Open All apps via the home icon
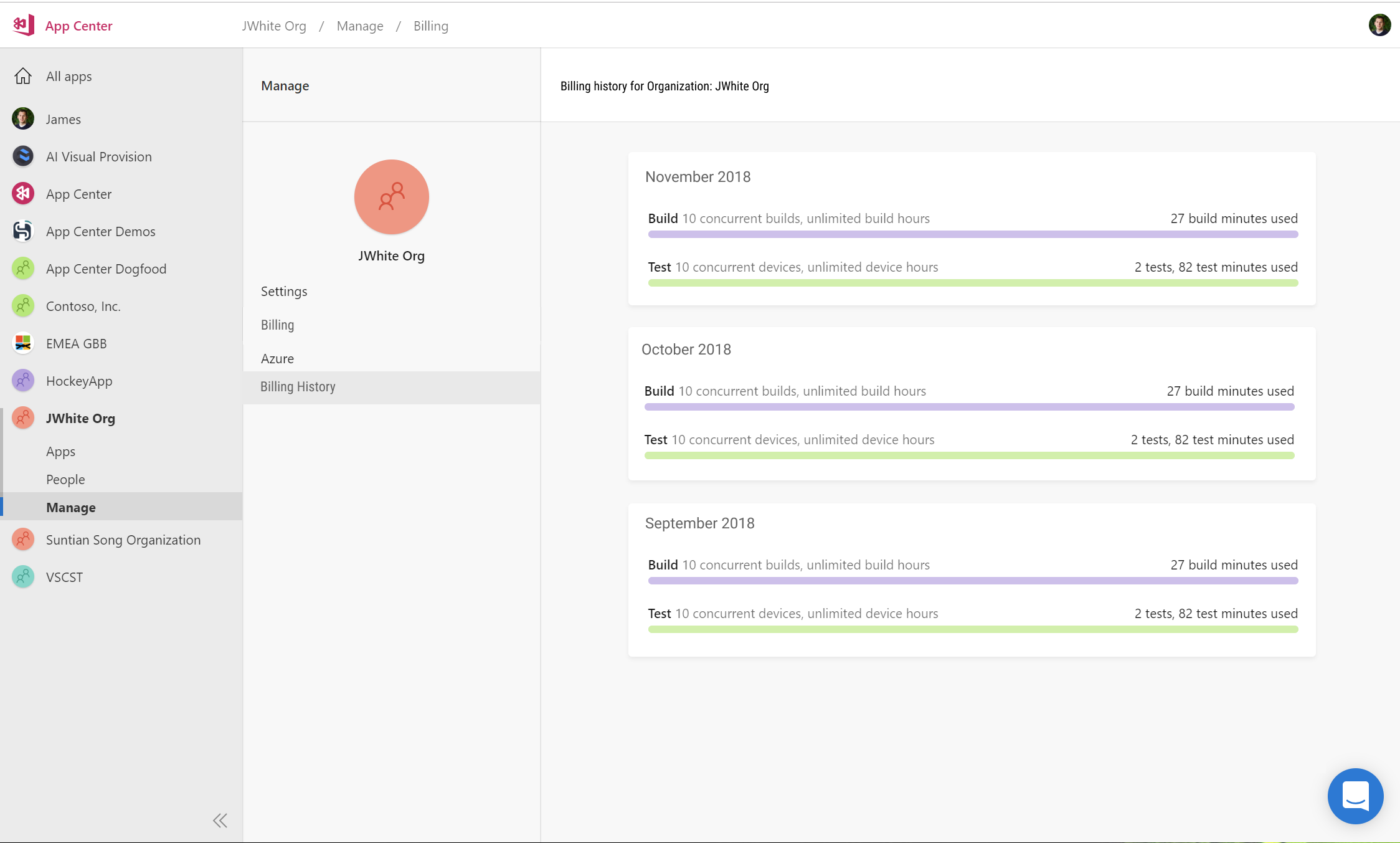1400x843 pixels. (x=23, y=75)
